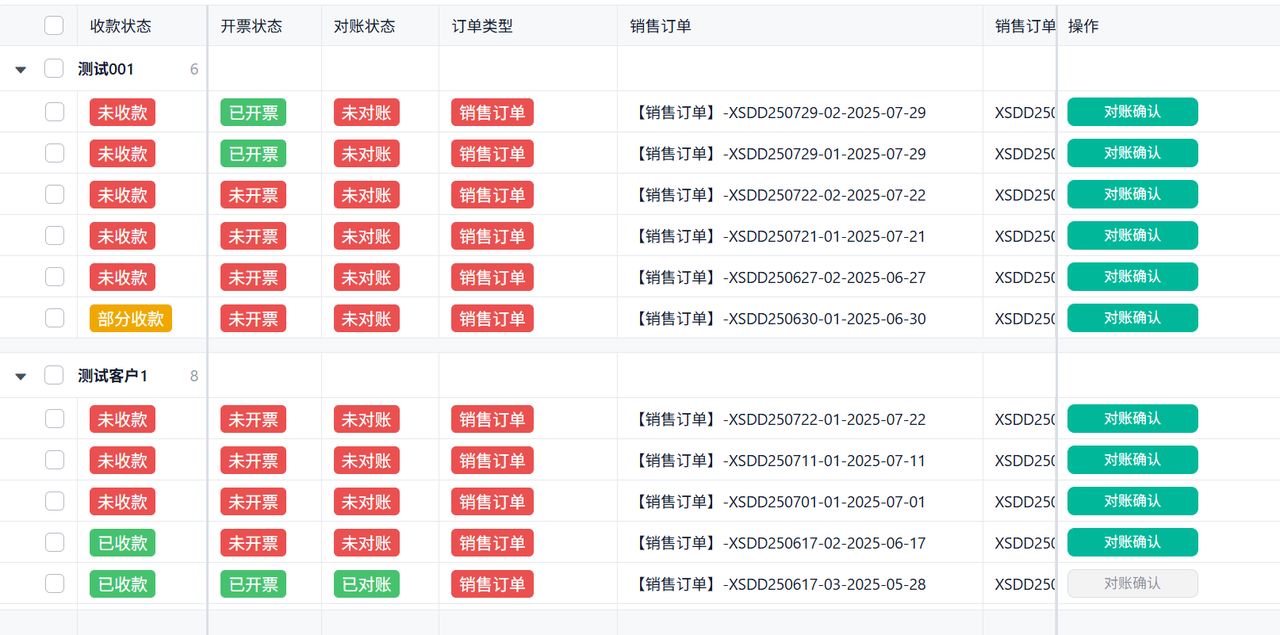The width and height of the screenshot is (1280, 635).
Task: Click order text 【销售订单】-XSDD250729-02-2025-07-29
Action: (778, 112)
